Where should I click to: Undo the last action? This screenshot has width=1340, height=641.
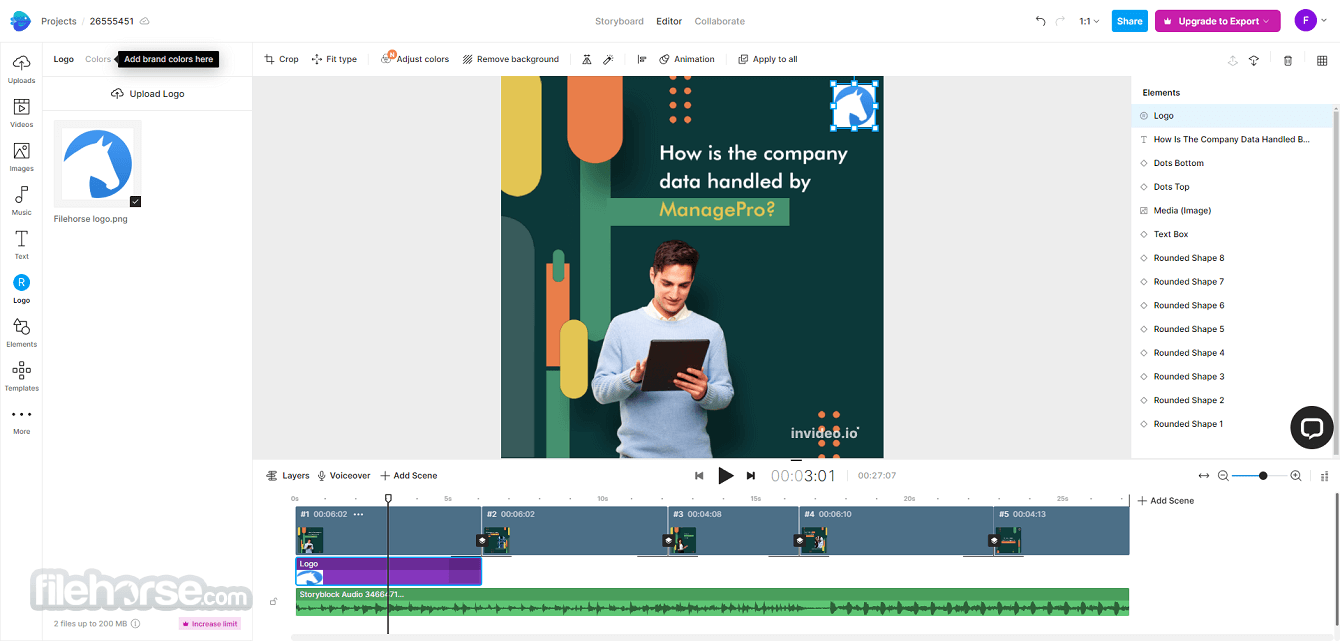coord(1041,21)
